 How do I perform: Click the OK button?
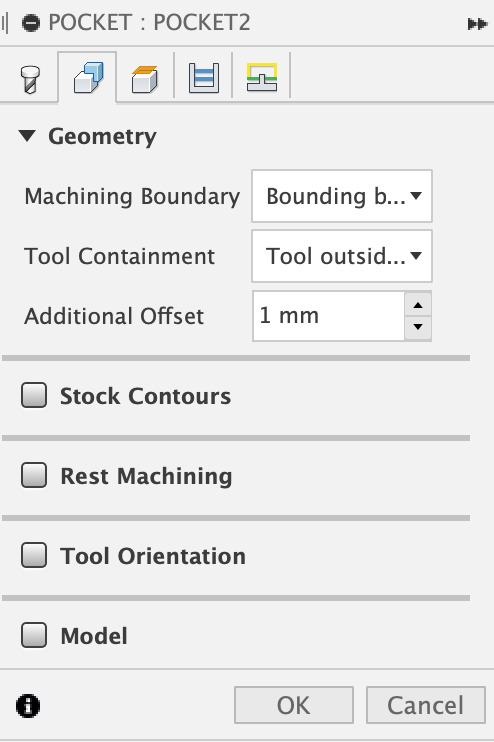(x=294, y=705)
